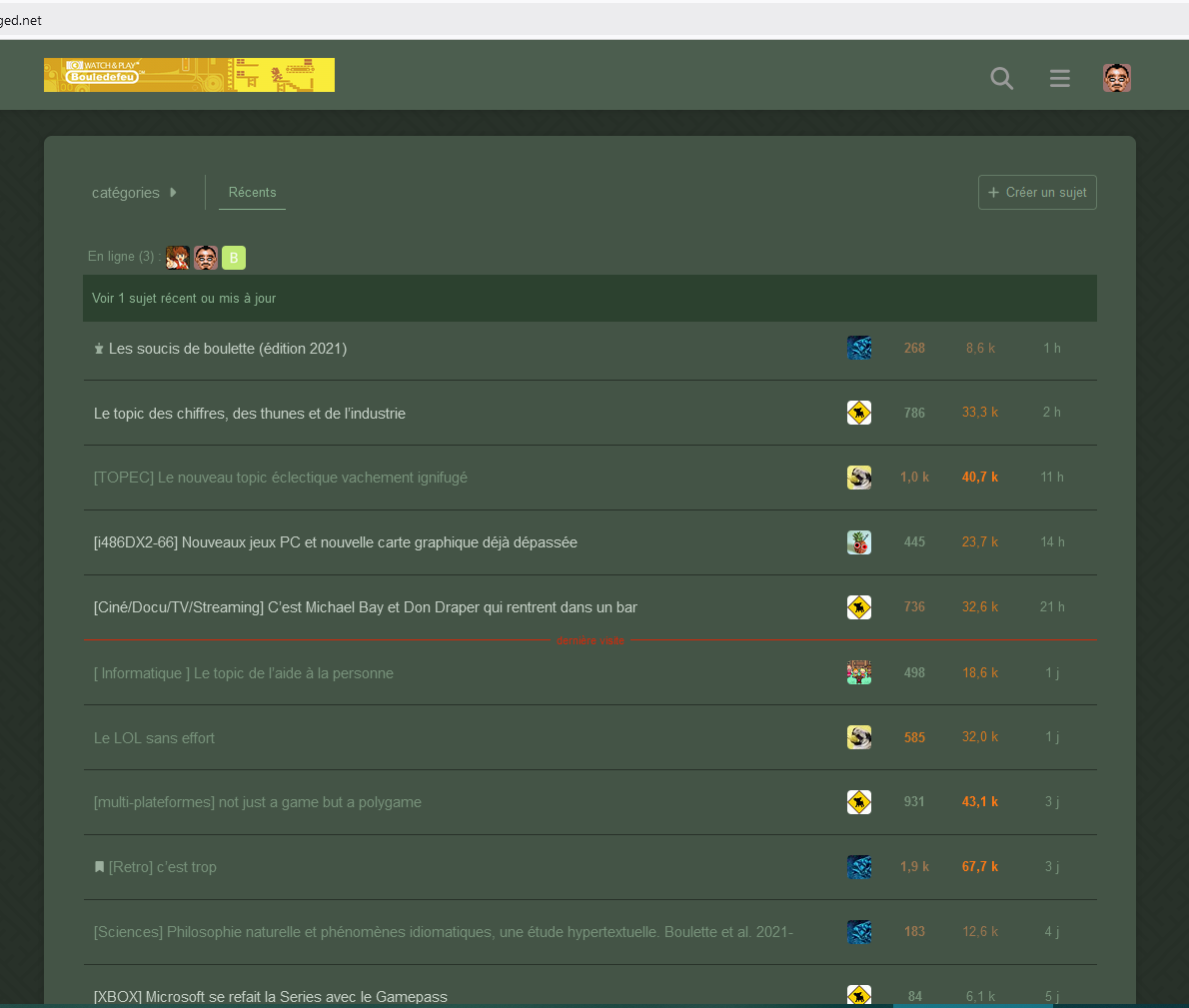Click poster avatar on Informatique topic row
Screen dimensions: 1189x1008
pos(858,672)
